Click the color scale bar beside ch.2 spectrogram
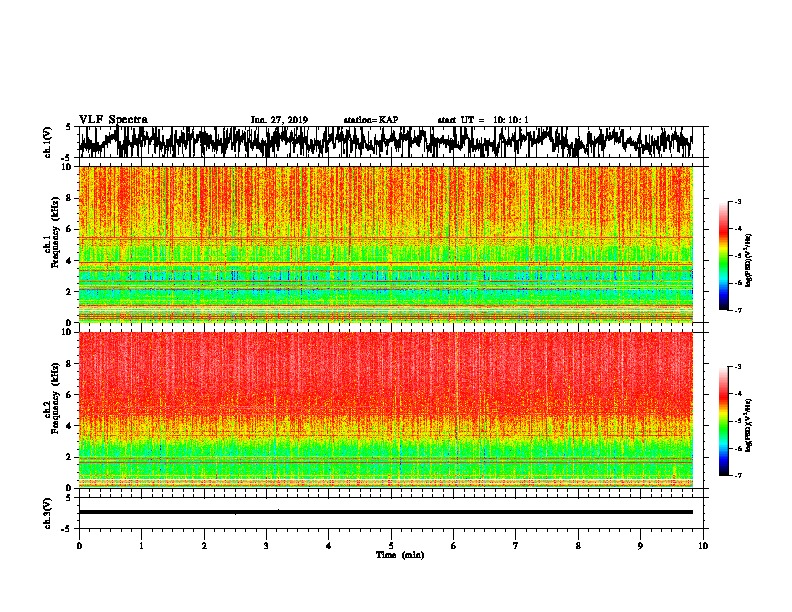Viewport: 792px width, 612px height. pos(723,421)
